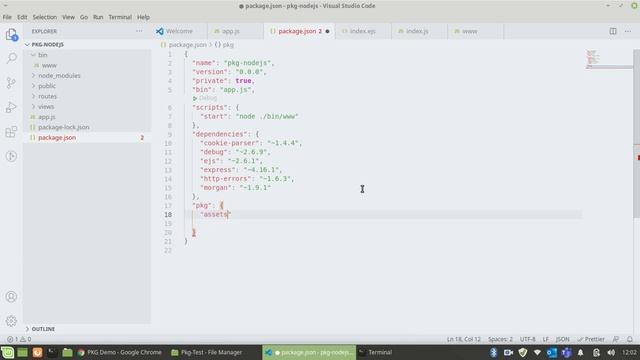Split the editor to the right
This screenshot has height=360, width=640.
613,31
